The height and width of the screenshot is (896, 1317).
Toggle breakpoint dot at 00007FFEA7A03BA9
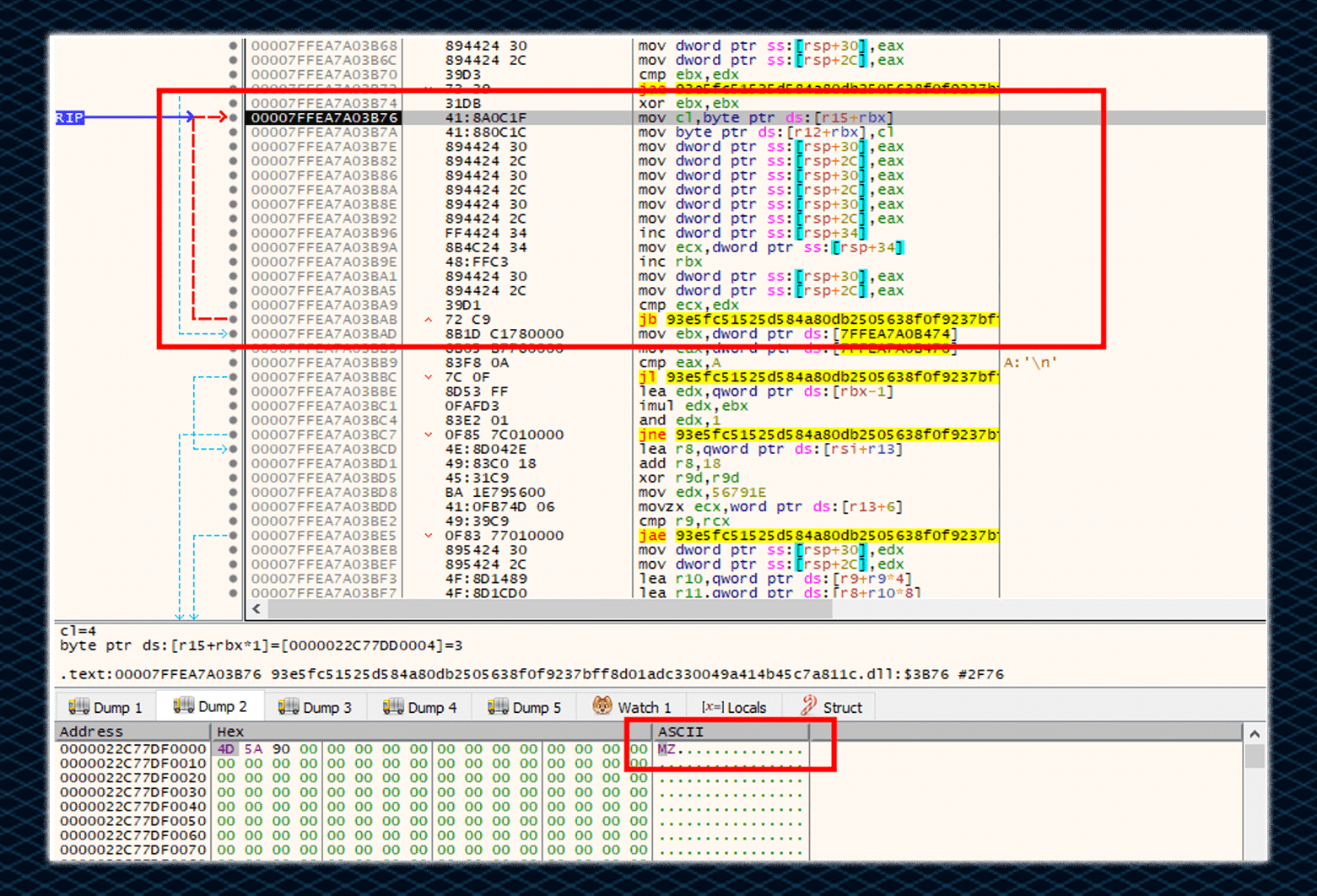[234, 305]
